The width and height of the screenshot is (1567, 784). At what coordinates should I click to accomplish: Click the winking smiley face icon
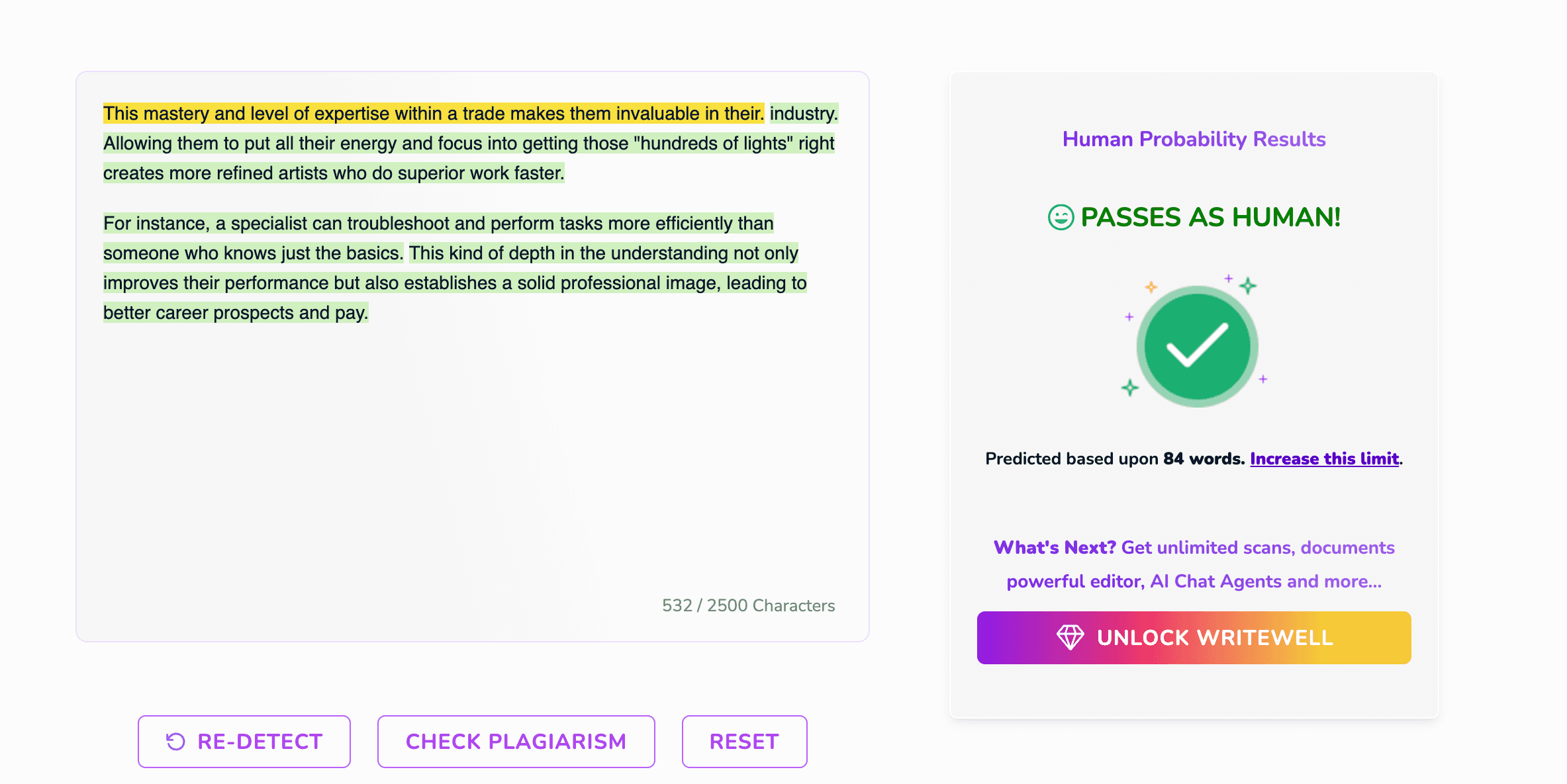pos(1061,217)
